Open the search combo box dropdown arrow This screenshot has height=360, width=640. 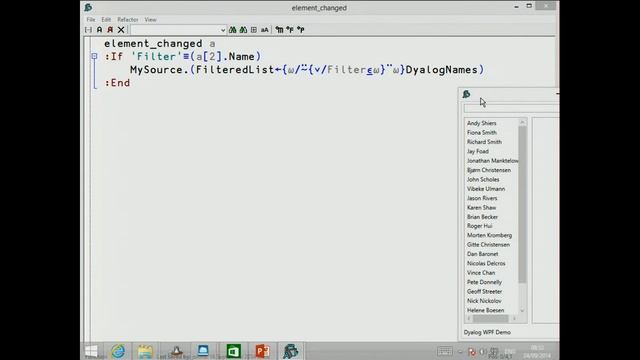[223, 30]
